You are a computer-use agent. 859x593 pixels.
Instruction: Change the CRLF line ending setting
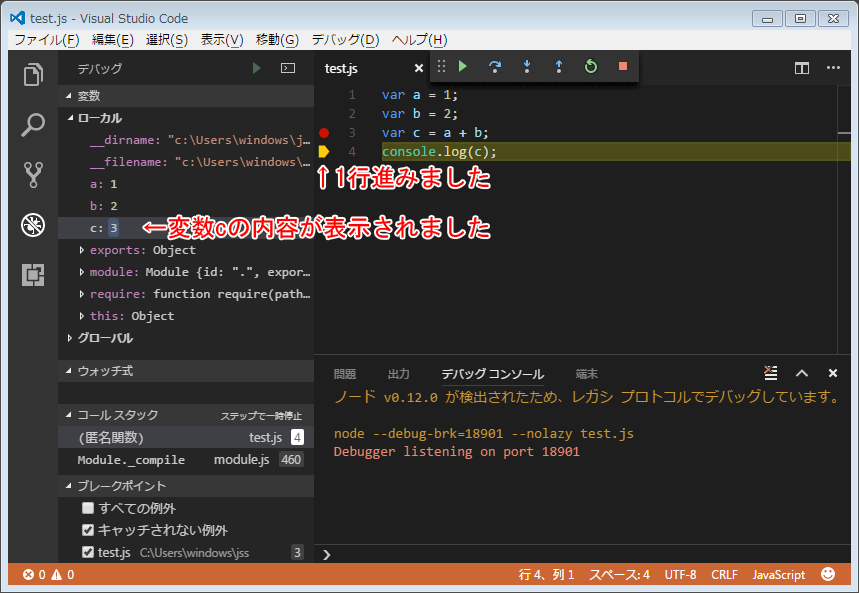(724, 574)
